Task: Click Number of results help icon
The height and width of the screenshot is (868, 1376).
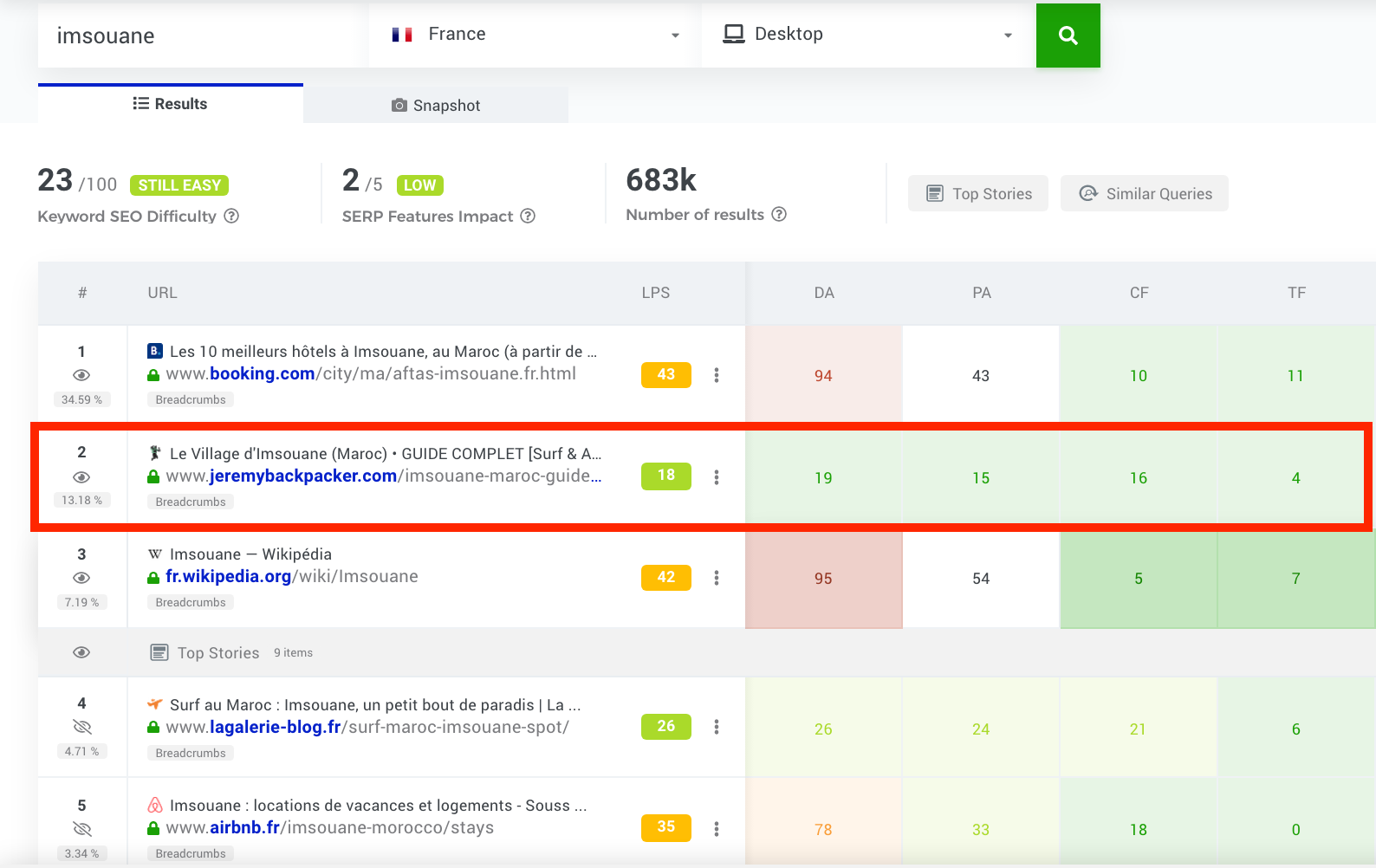Action: tap(779, 214)
